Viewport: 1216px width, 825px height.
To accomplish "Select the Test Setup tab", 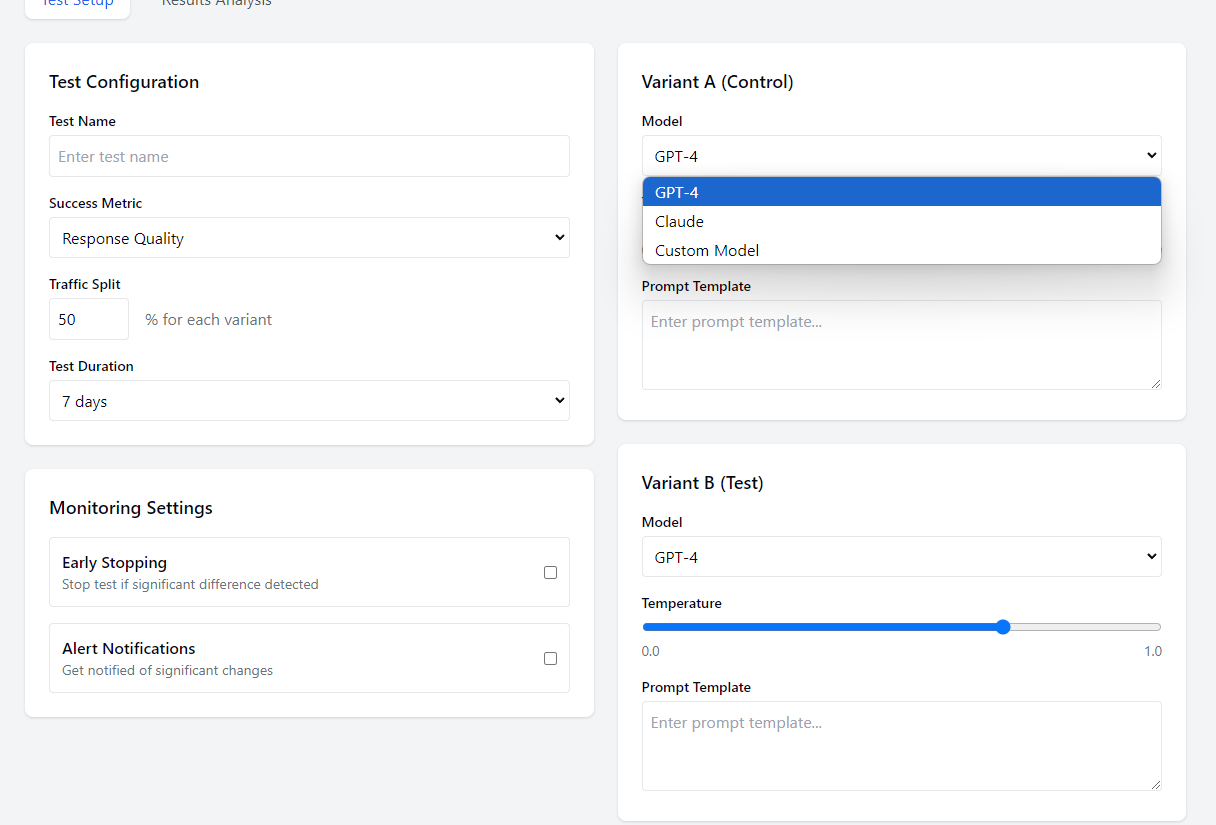I will point(77,4).
